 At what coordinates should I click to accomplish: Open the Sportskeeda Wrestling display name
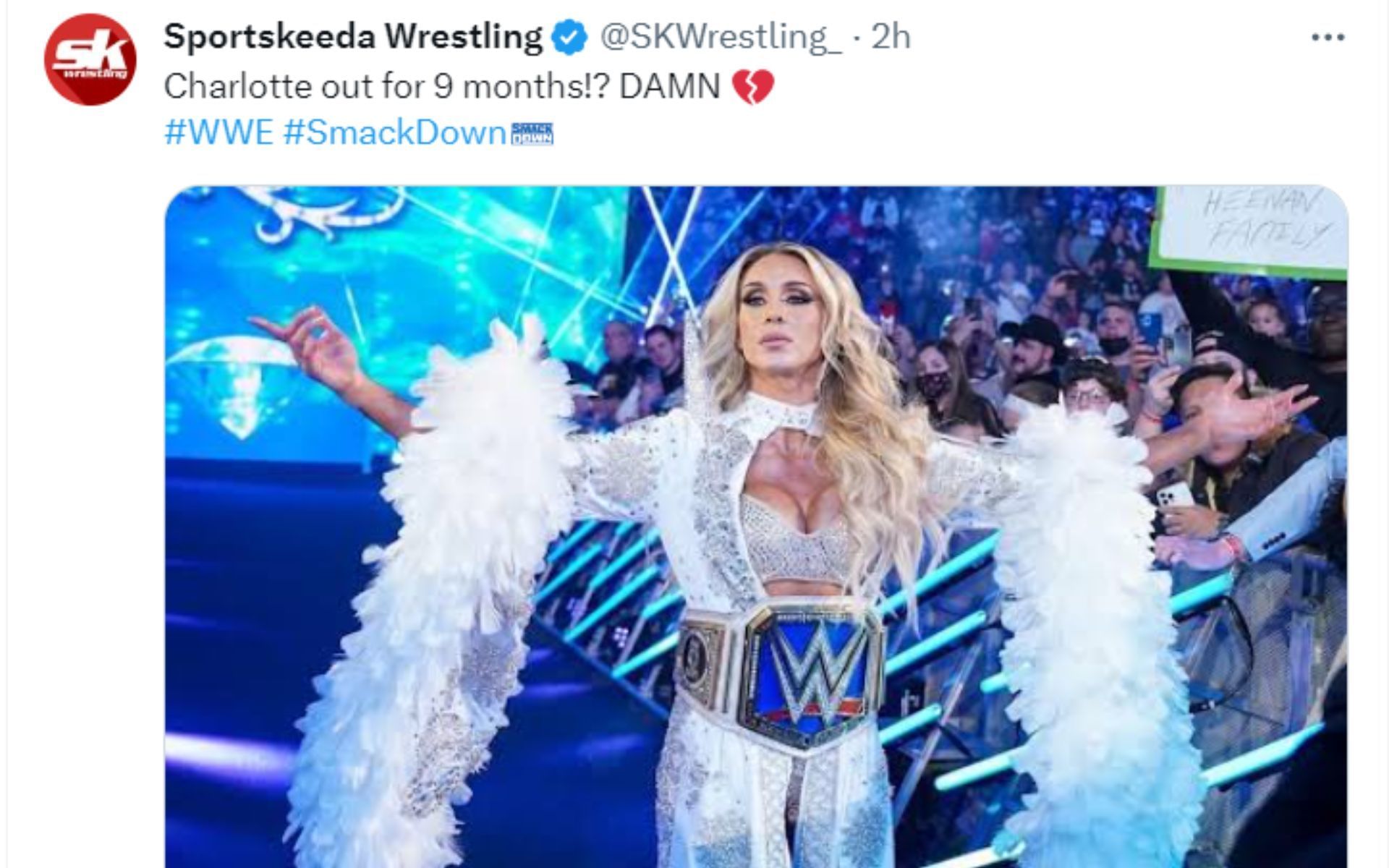point(353,37)
